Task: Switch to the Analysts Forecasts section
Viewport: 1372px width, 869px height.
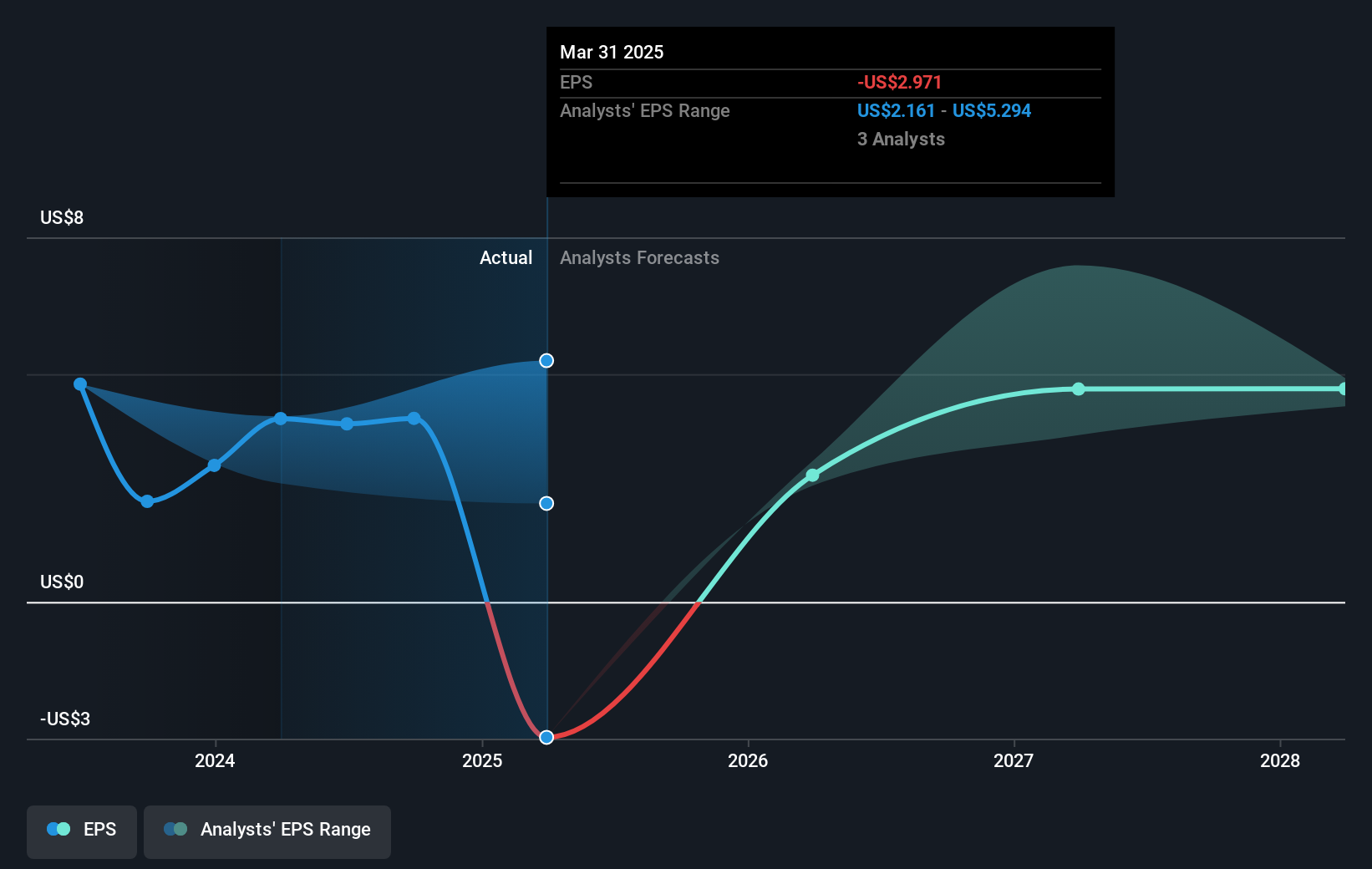Action: [639, 257]
